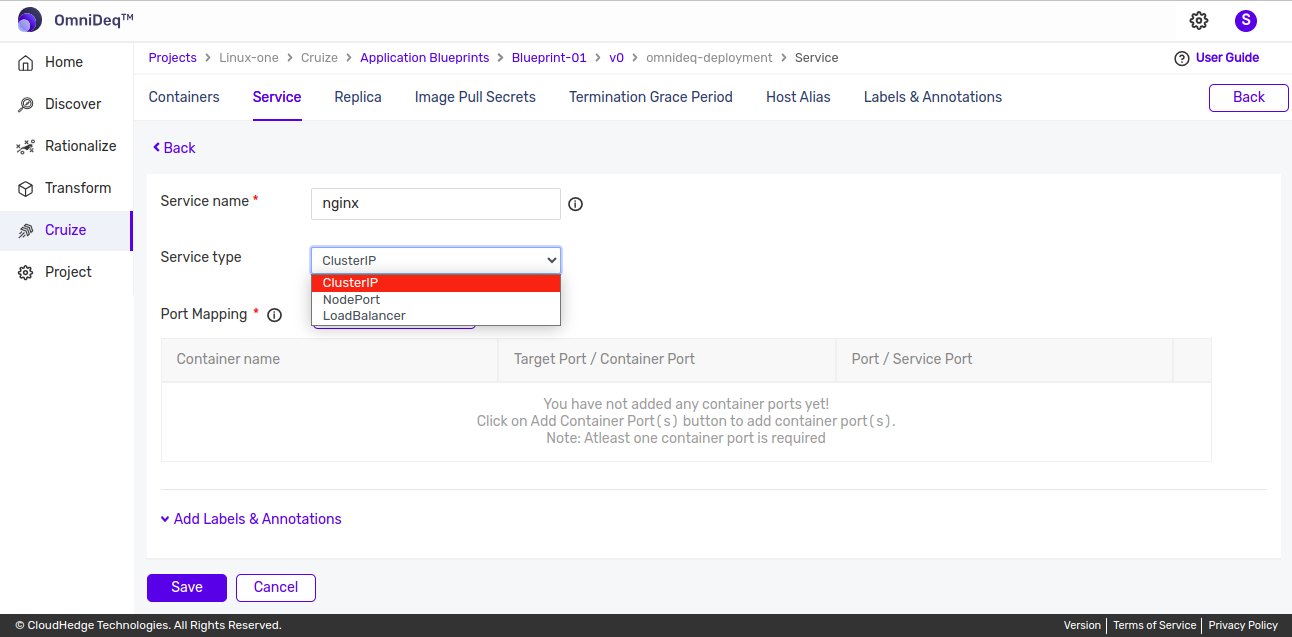
Task: Click the Port / Service Port header
Action: point(1004,360)
